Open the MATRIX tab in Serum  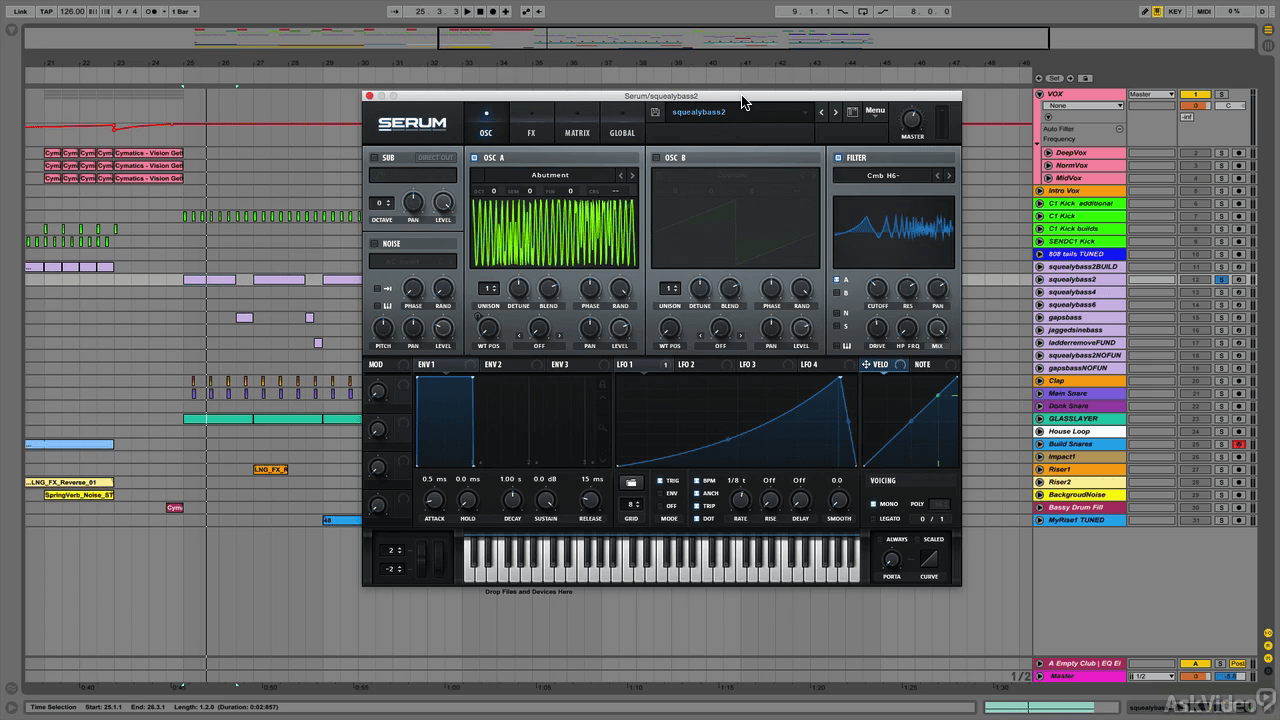coord(577,123)
